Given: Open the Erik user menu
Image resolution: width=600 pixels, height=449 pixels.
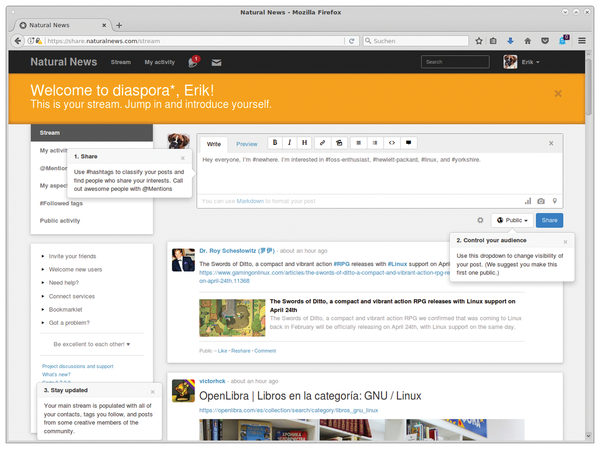Looking at the screenshot, I should (522, 62).
